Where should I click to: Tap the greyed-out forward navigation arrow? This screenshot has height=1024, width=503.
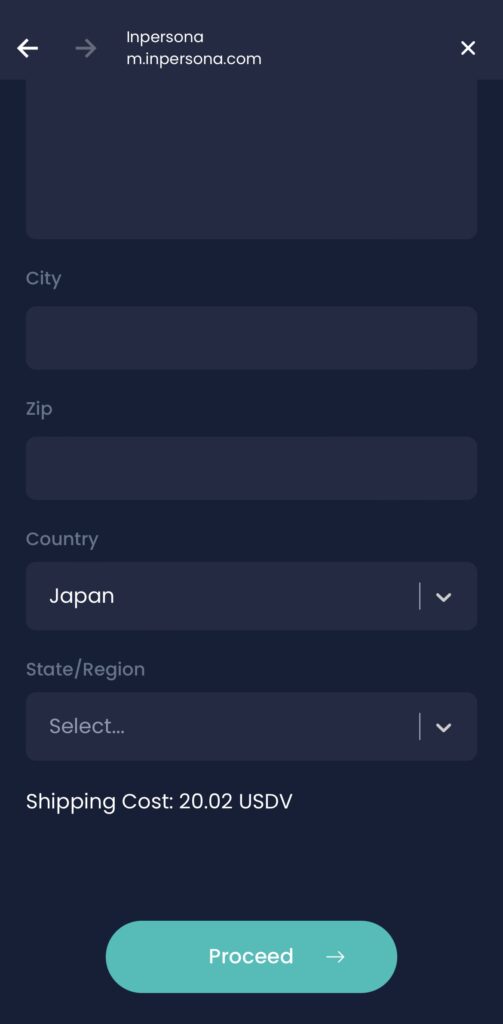[x=86, y=48]
